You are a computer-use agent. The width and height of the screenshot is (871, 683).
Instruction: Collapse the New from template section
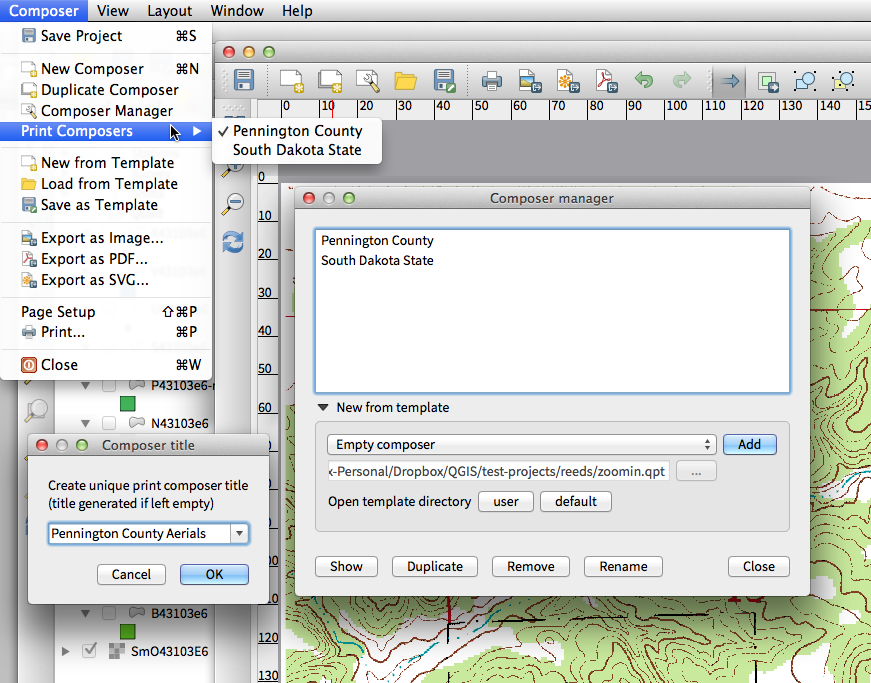click(x=324, y=408)
